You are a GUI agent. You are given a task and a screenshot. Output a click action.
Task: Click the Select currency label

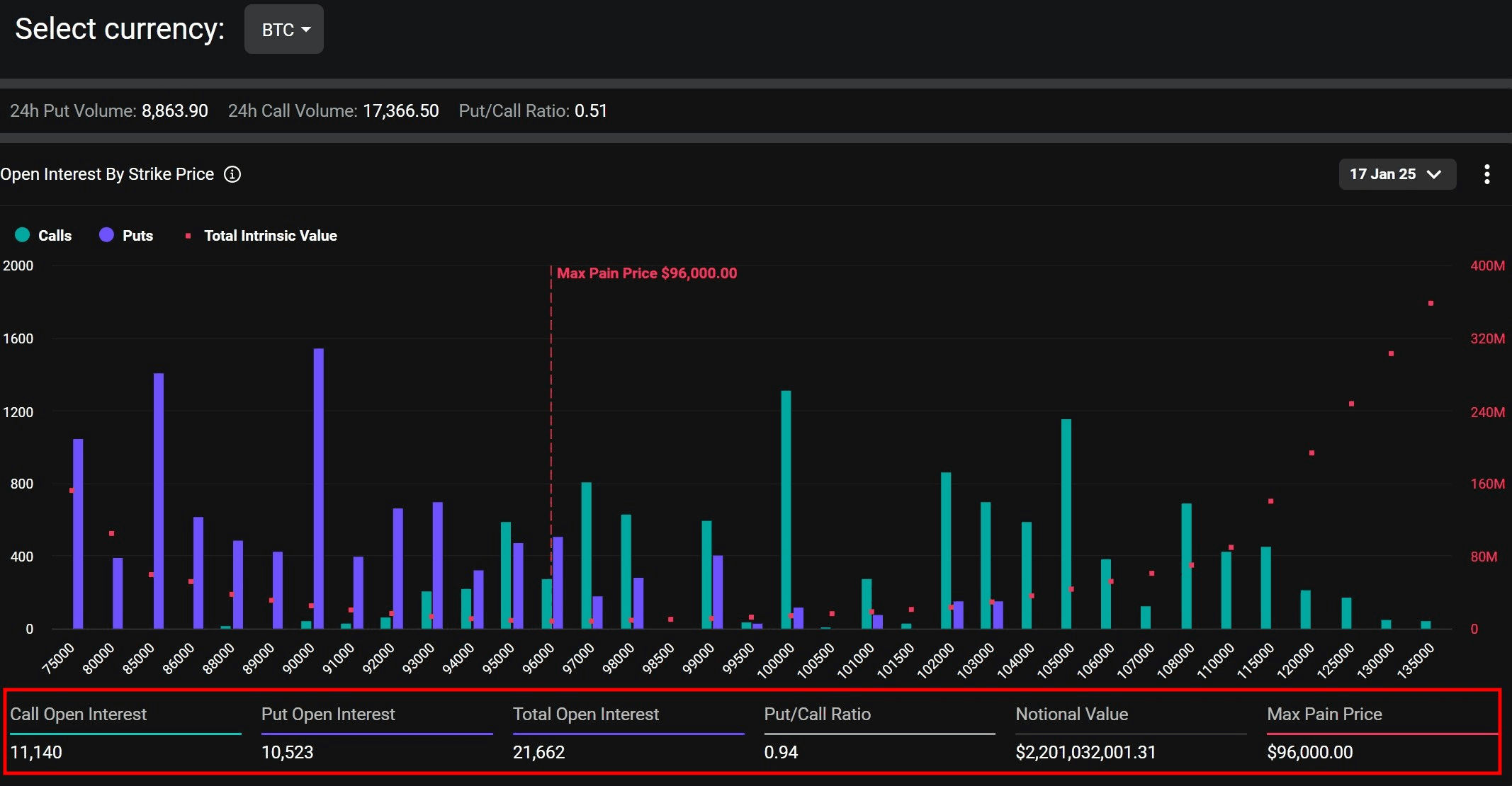click(120, 29)
